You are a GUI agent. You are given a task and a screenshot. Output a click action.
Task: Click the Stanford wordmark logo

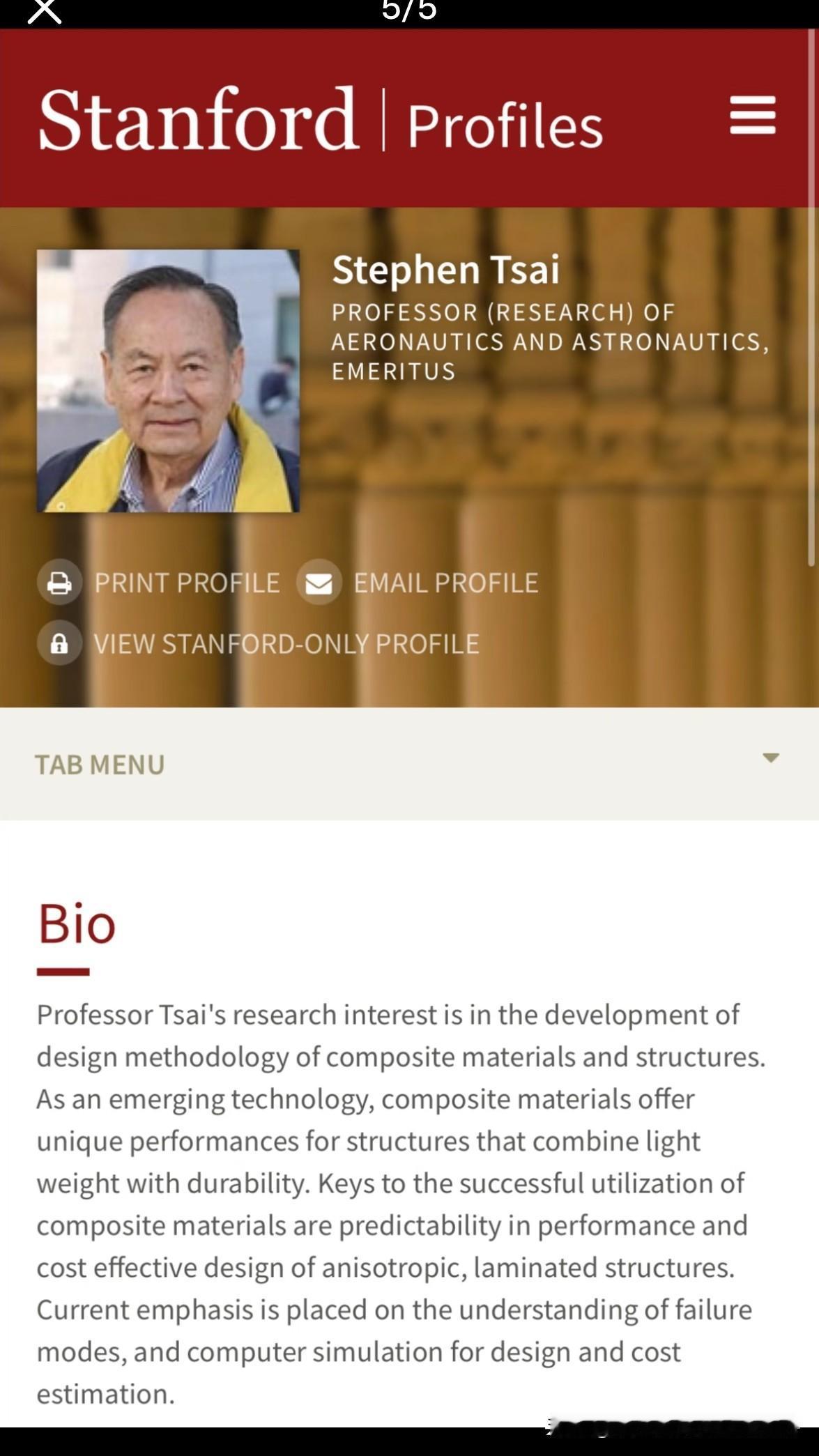(x=199, y=119)
